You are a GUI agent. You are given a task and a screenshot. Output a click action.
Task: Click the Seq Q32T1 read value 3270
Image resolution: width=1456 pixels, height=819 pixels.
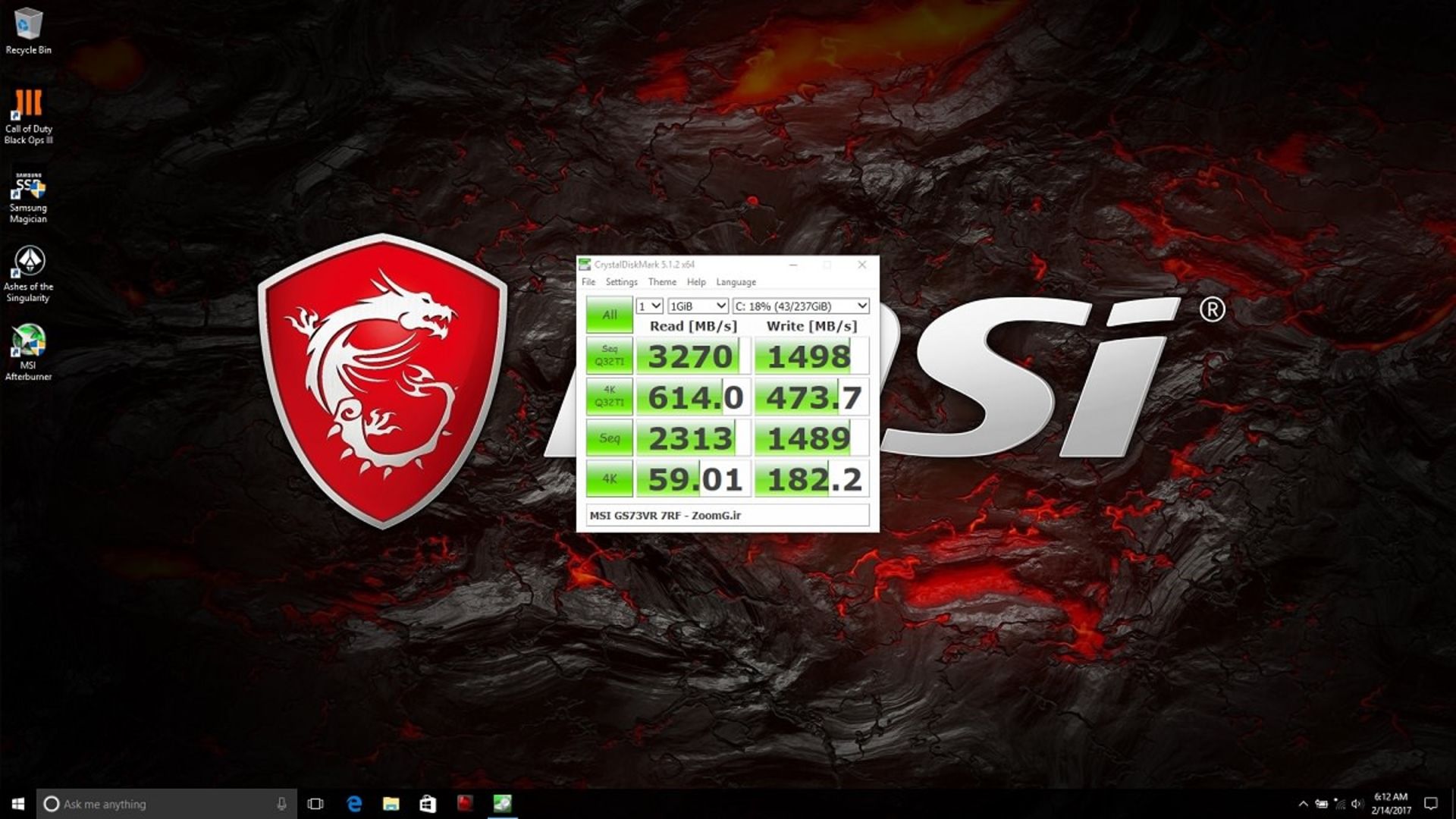click(693, 356)
